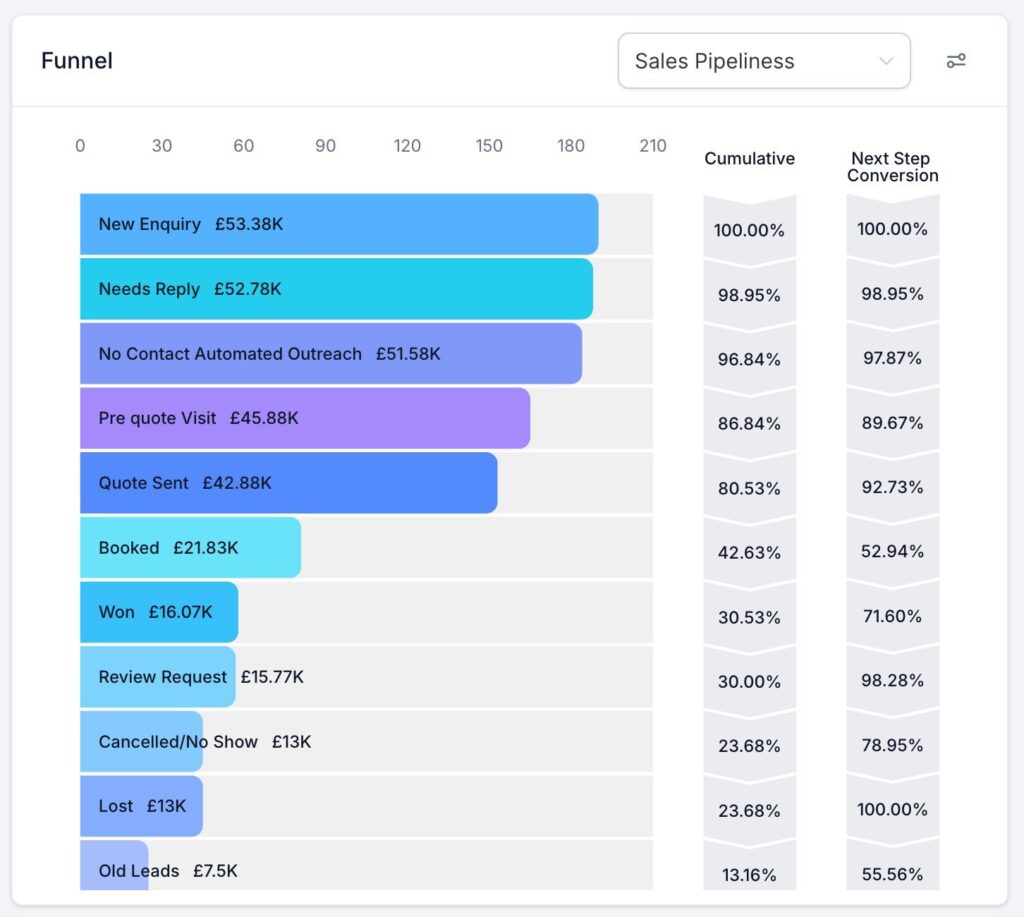
Task: Click the dropdown chevron arrow
Action: point(885,61)
